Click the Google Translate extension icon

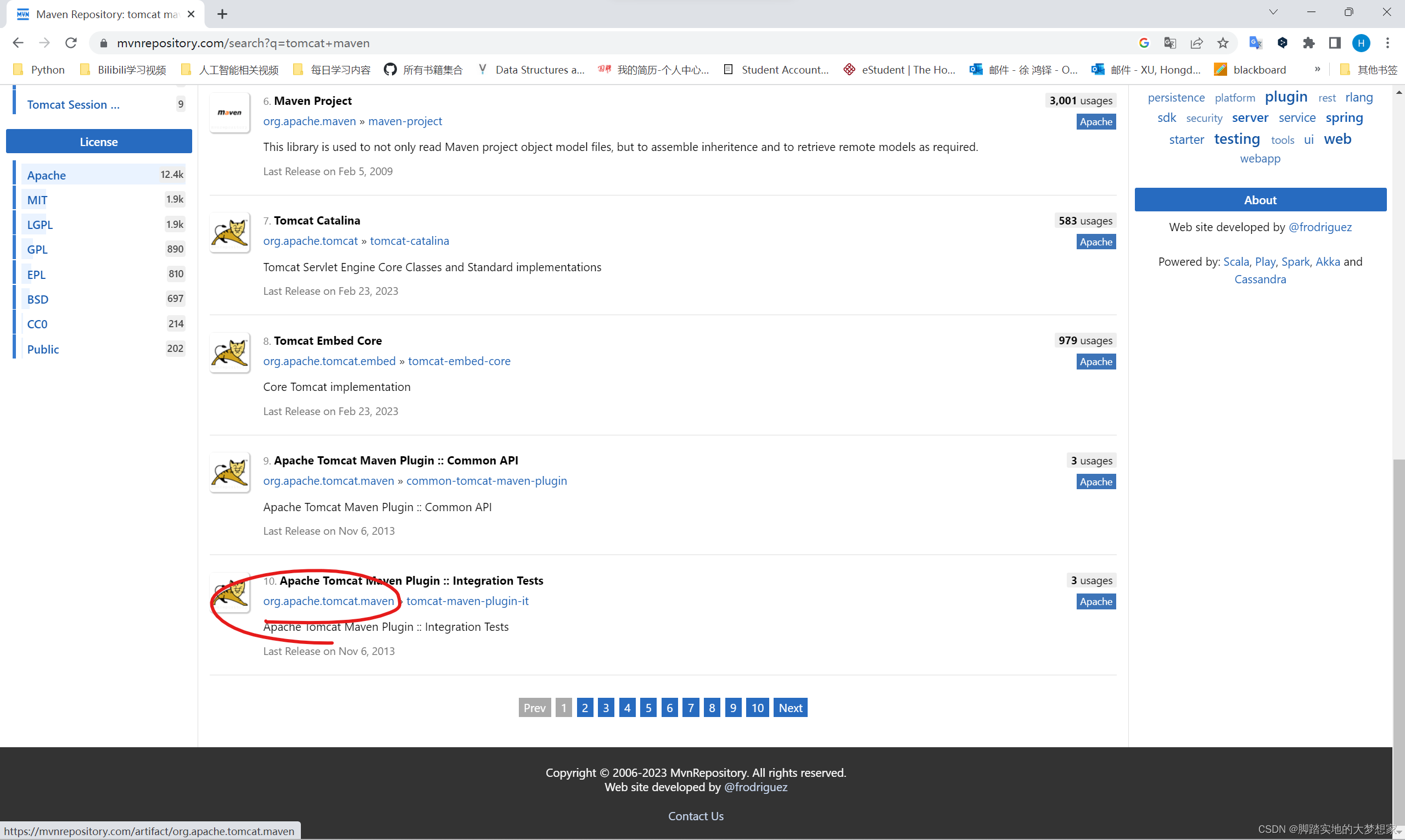click(x=1256, y=43)
